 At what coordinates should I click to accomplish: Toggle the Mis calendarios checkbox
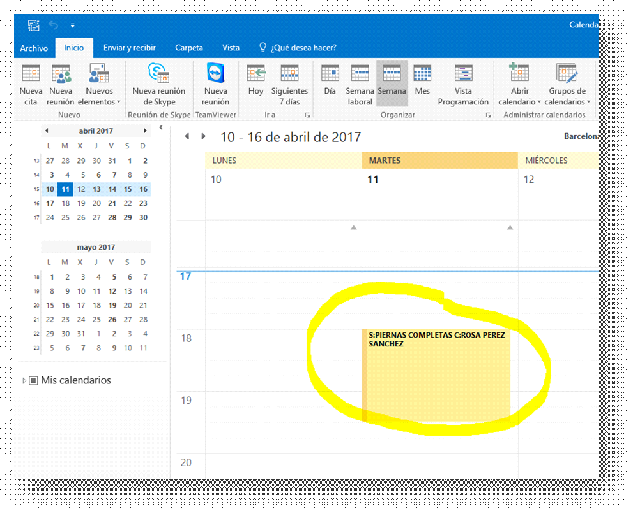(33, 380)
